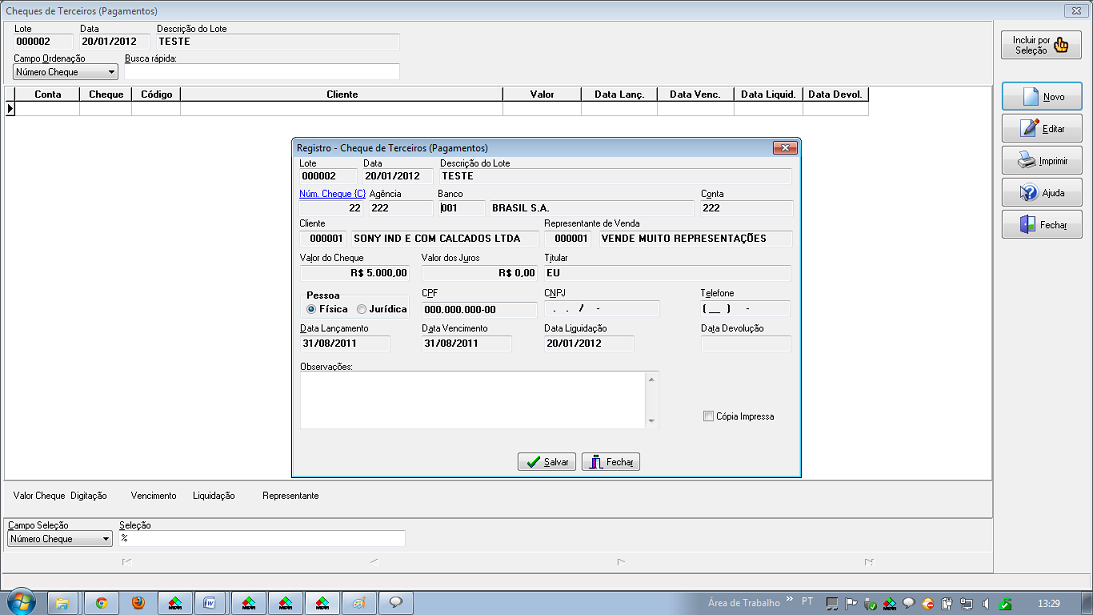The height and width of the screenshot is (615, 1093).
Task: Open Windows Explorer from taskbar
Action: click(63, 602)
